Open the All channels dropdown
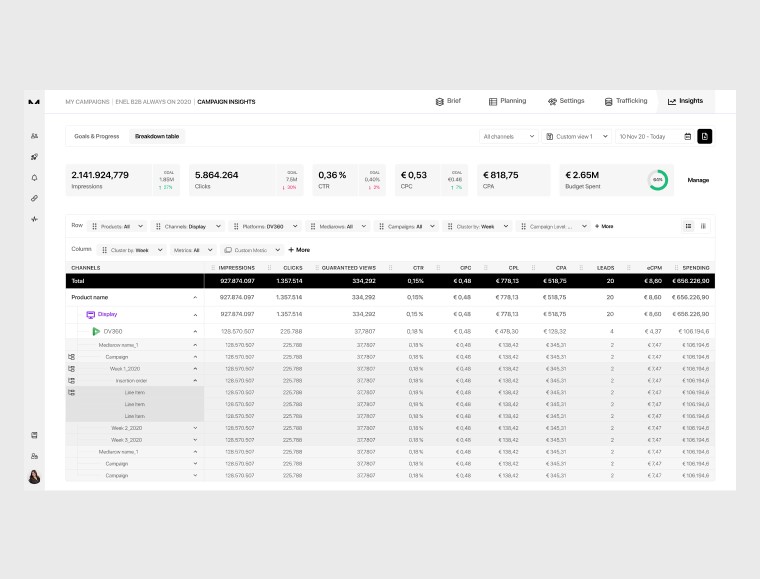This screenshot has height=579, width=760. click(508, 136)
